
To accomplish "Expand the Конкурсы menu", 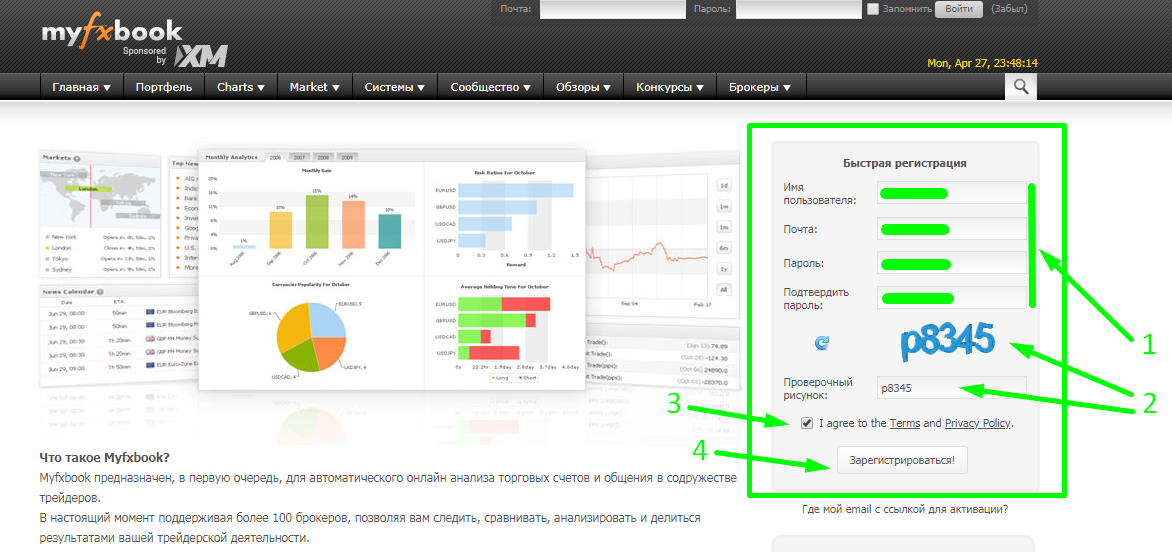I will (670, 87).
